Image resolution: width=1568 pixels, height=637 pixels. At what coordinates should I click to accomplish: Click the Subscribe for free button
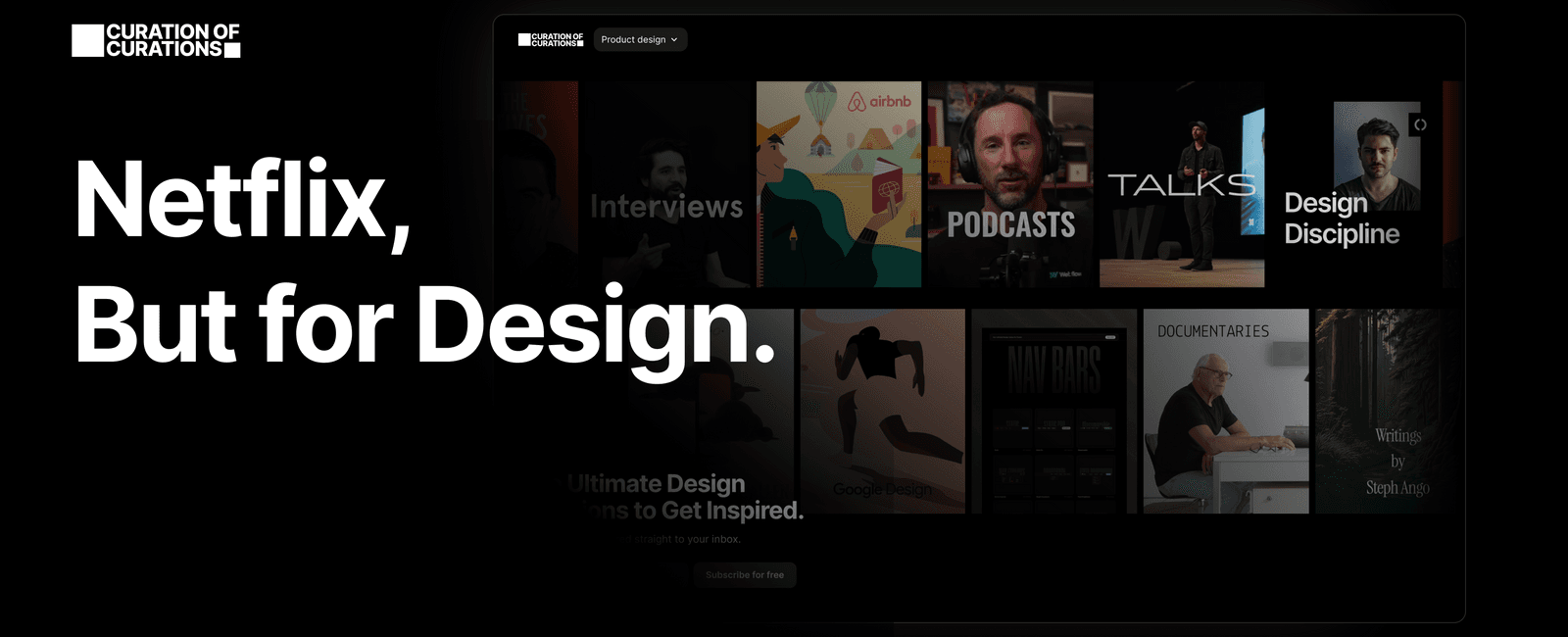click(x=745, y=575)
